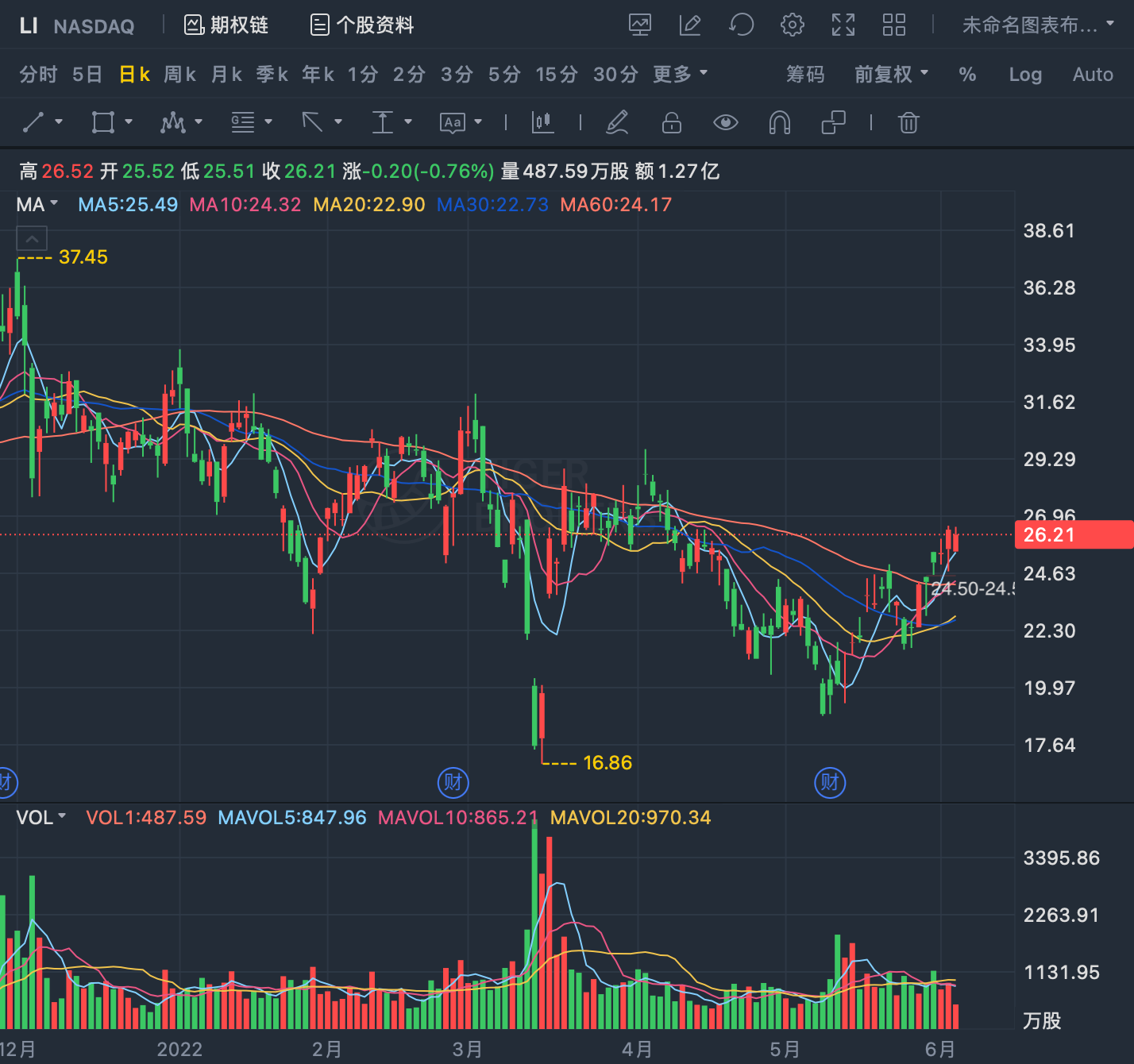Enter fullscreen chart mode

pos(843,25)
